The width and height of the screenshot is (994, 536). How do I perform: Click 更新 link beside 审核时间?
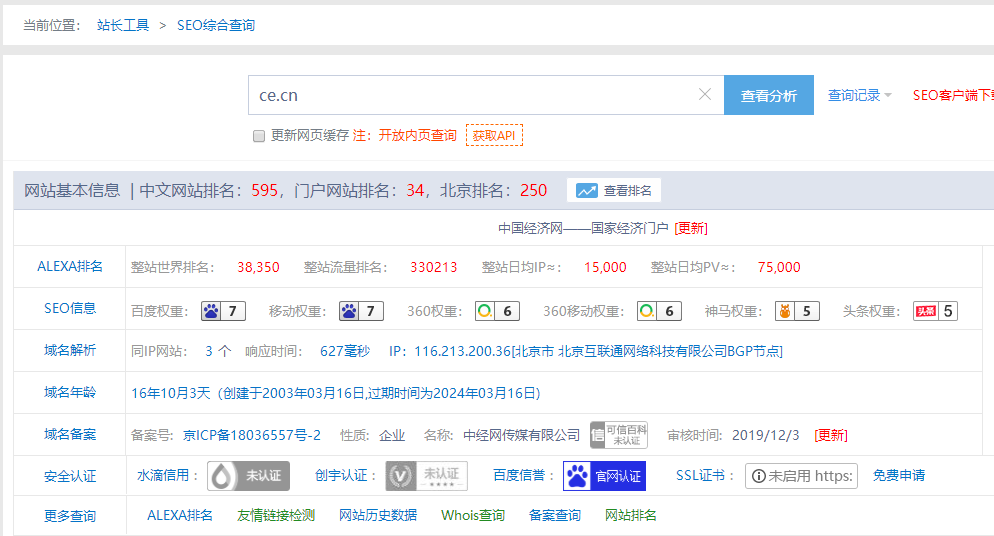[x=831, y=435]
